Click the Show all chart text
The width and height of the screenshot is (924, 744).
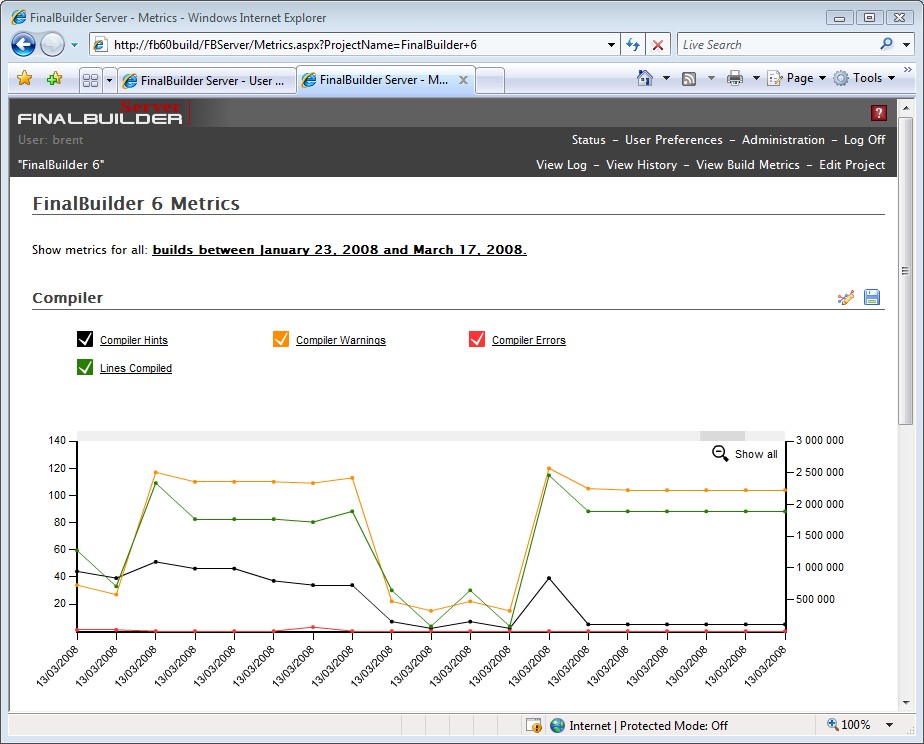click(x=756, y=454)
